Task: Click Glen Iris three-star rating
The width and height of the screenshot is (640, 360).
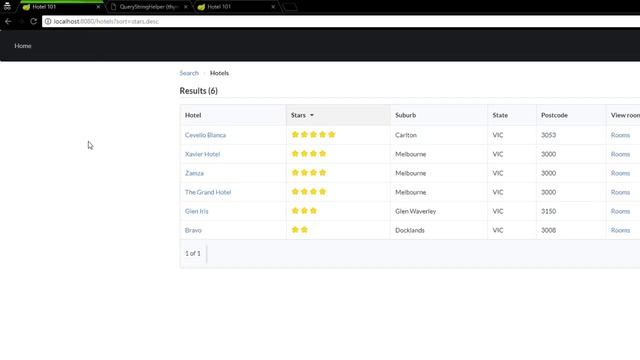Action: click(x=304, y=211)
